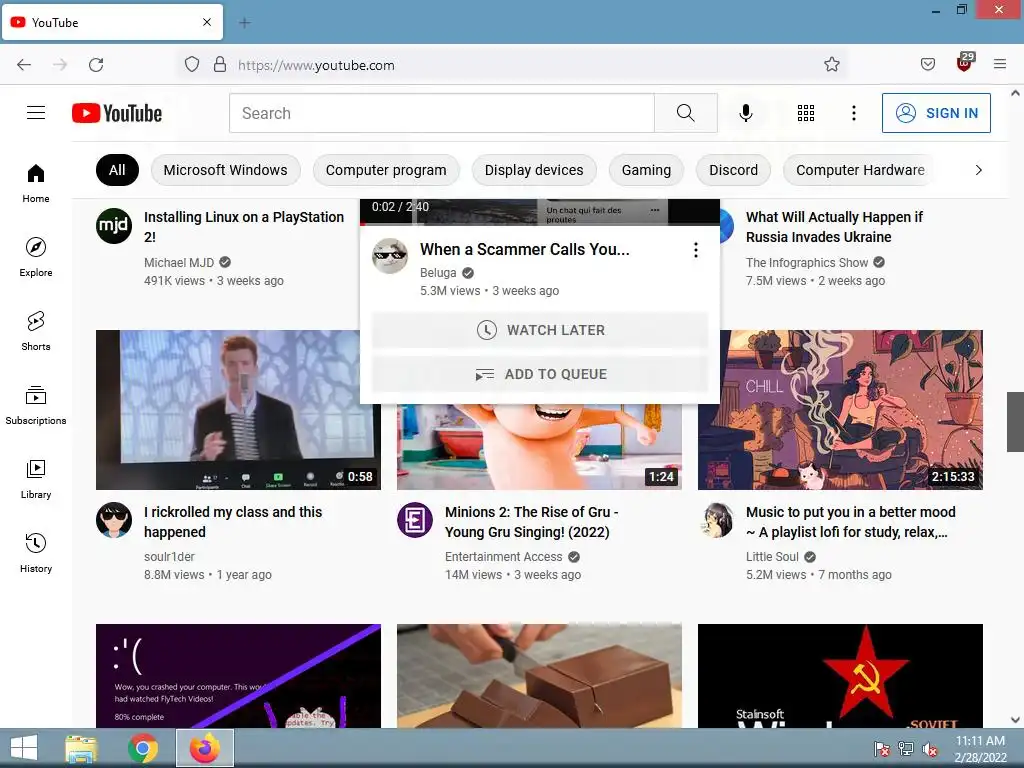Select the Display devices chip
The width and height of the screenshot is (1024, 768).
point(534,170)
